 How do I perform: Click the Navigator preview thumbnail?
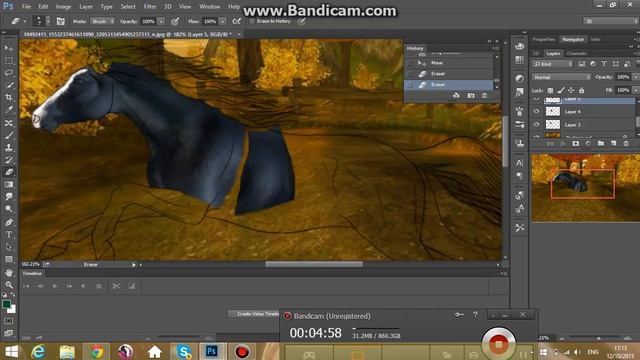coord(586,188)
